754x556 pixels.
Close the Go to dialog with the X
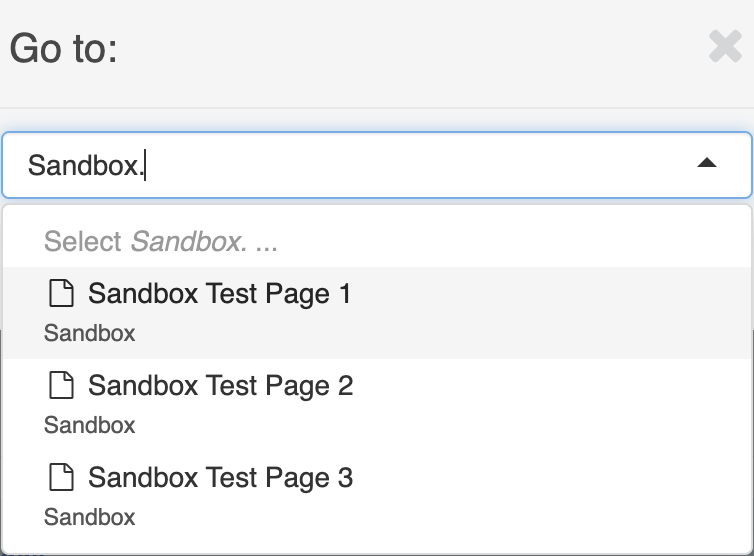pyautogui.click(x=725, y=47)
